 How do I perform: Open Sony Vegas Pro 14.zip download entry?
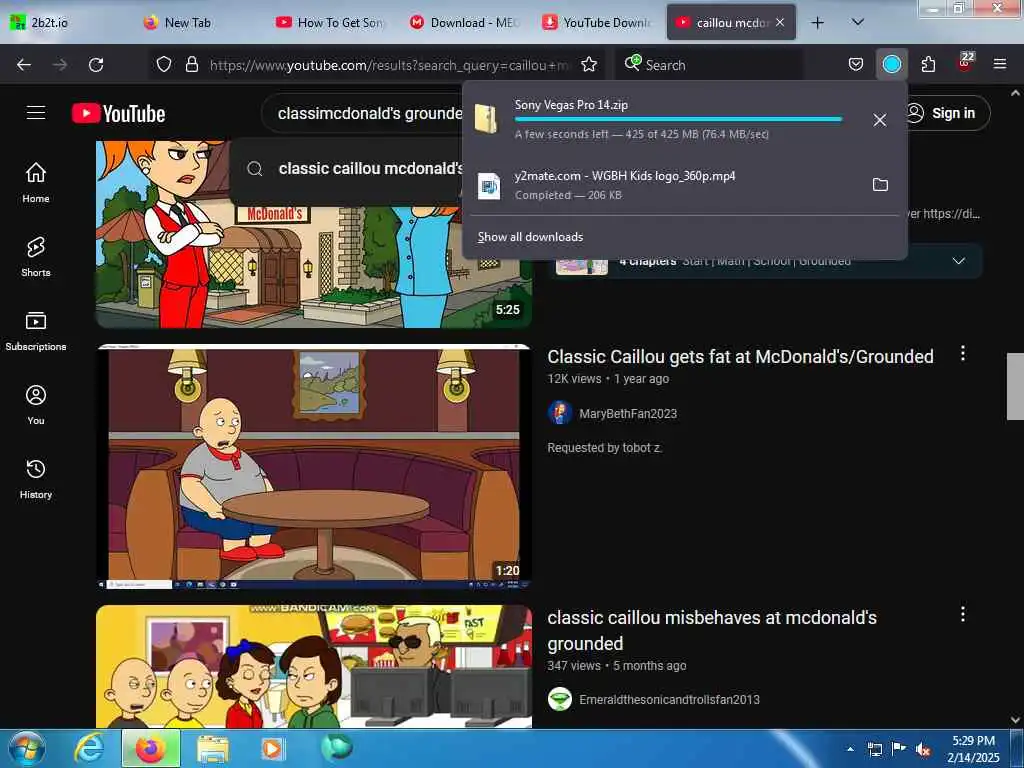660,120
